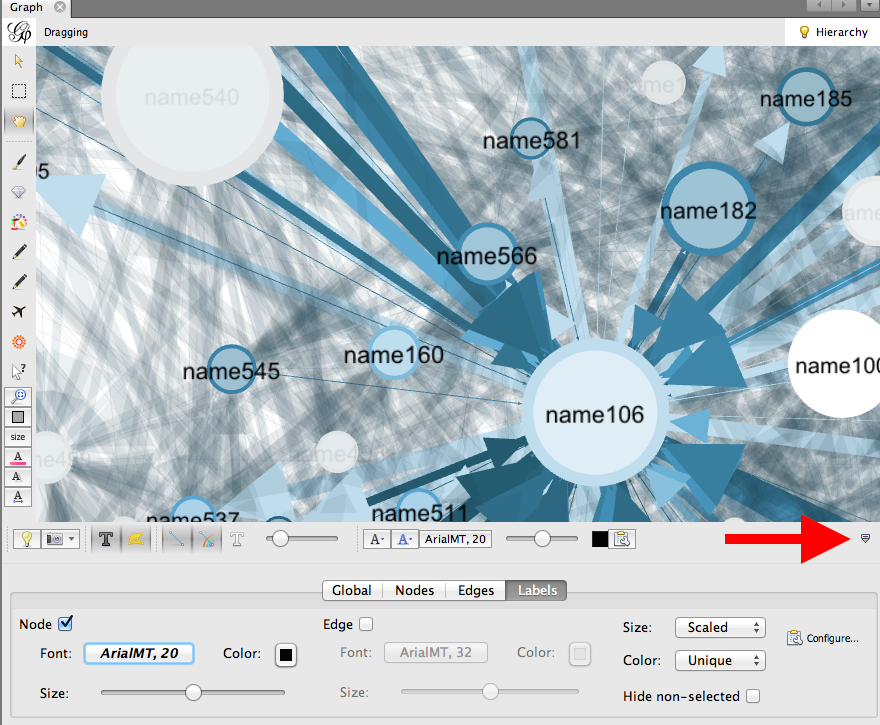880x725 pixels.
Task: Click the black node label color swatch
Action: coord(286,655)
